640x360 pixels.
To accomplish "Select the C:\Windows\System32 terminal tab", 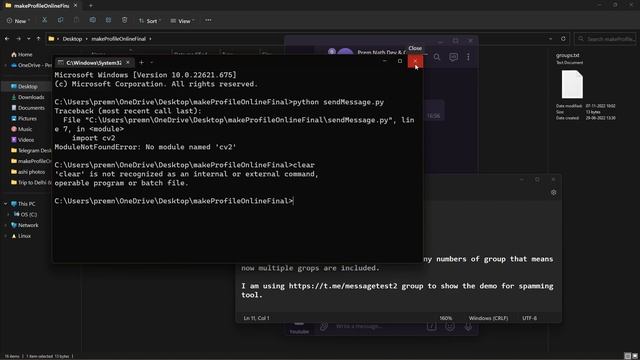I will point(93,62).
